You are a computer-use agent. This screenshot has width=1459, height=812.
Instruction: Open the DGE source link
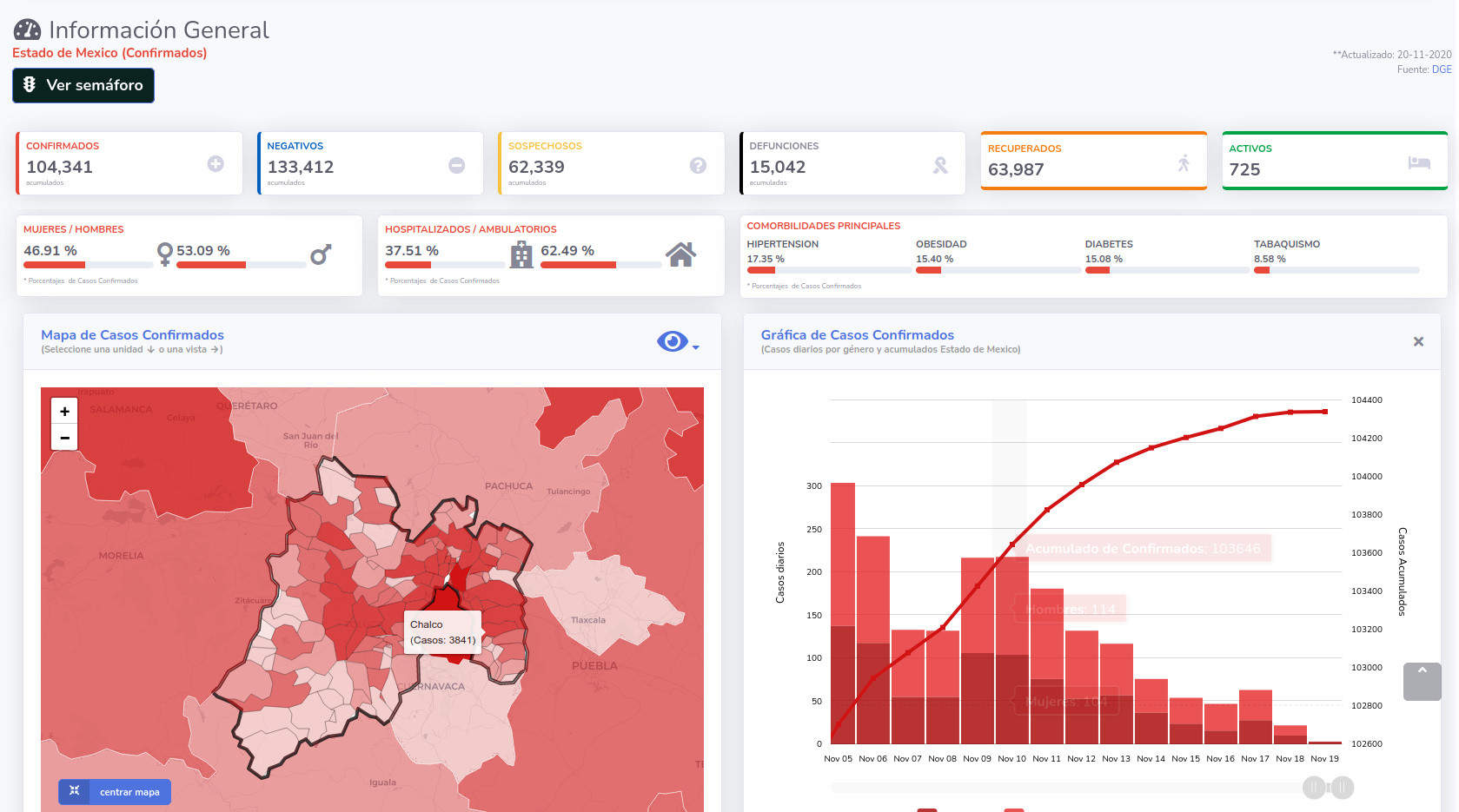click(x=1442, y=69)
